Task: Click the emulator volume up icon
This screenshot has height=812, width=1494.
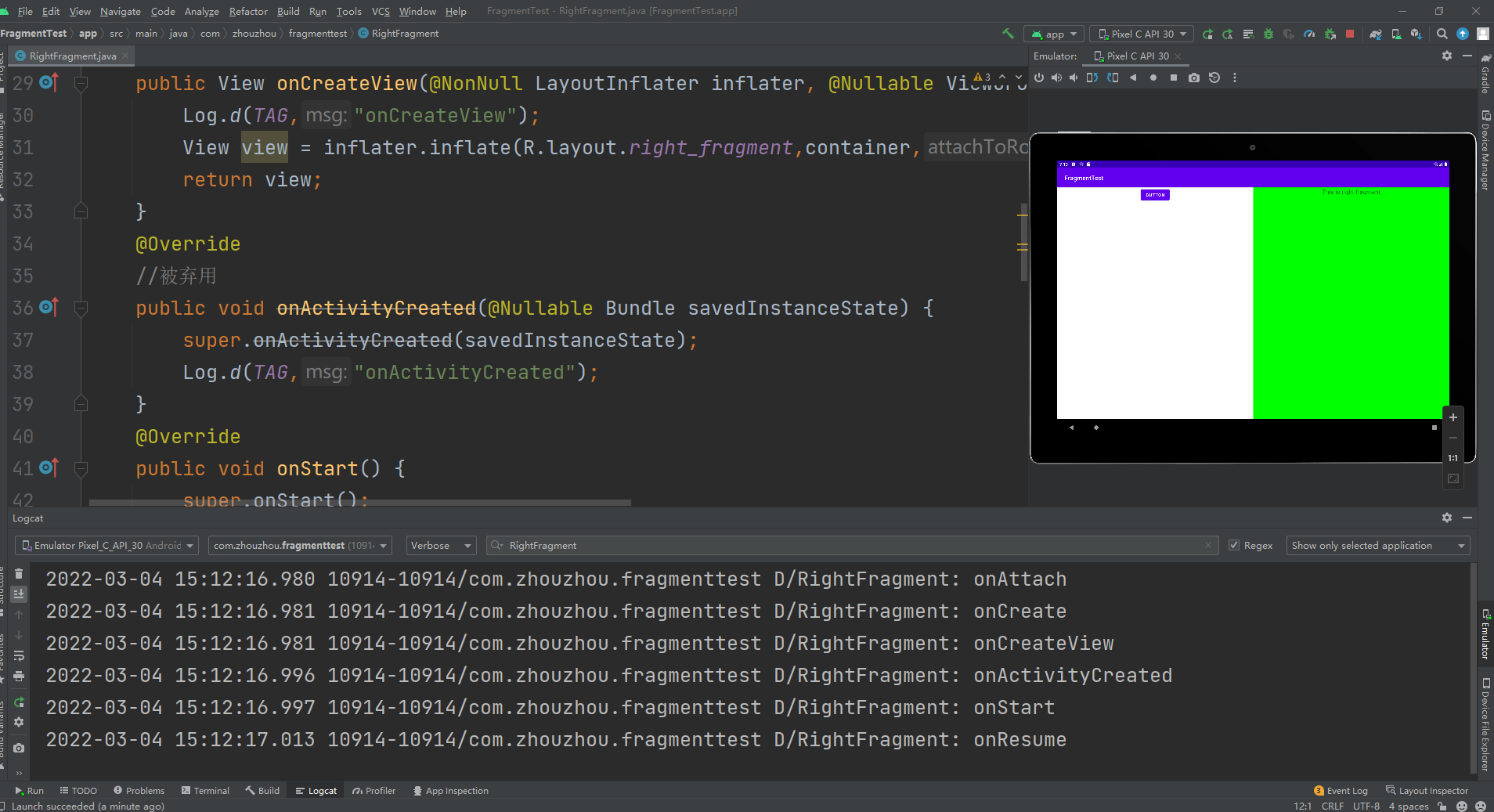Action: (x=1056, y=78)
